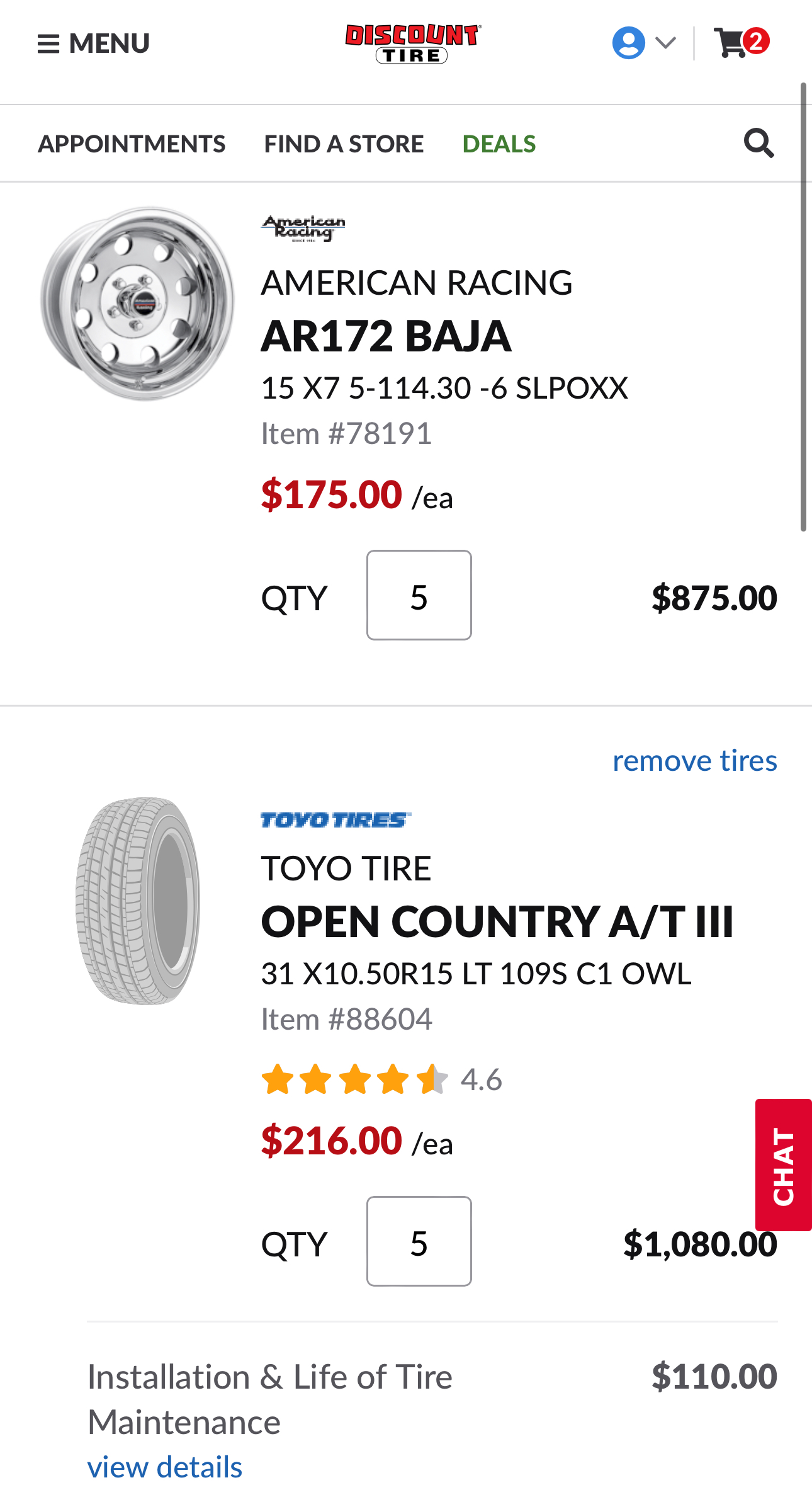Click the Discount Tire logo
Viewport: 812px width, 1502px height.
click(412, 43)
